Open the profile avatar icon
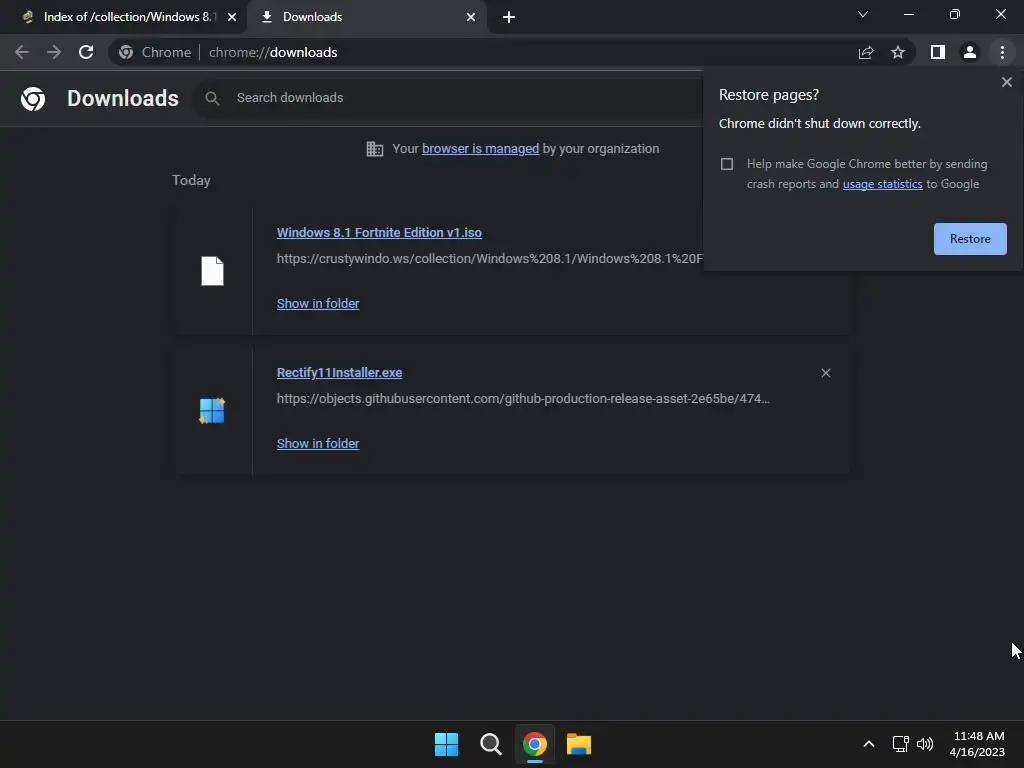The width and height of the screenshot is (1024, 768). [970, 52]
